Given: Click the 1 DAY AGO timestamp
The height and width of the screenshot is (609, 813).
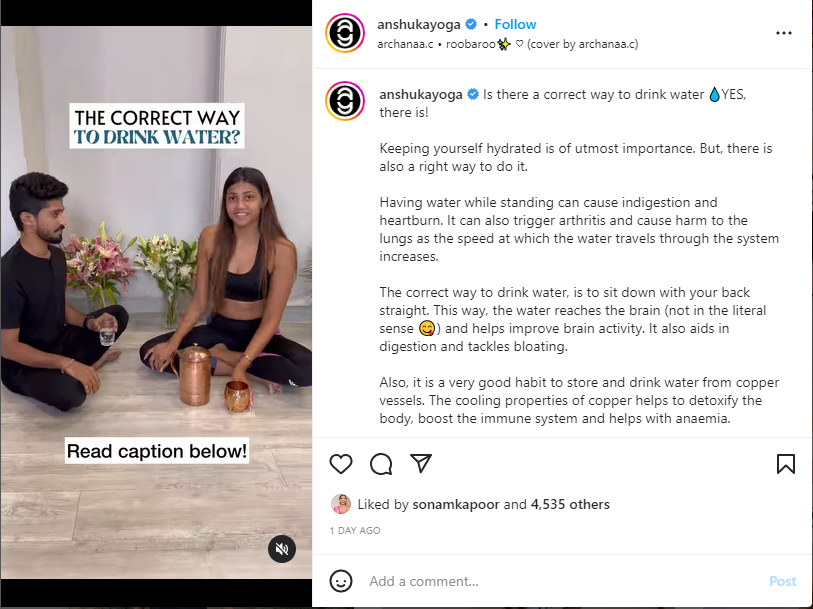Looking at the screenshot, I should (355, 530).
